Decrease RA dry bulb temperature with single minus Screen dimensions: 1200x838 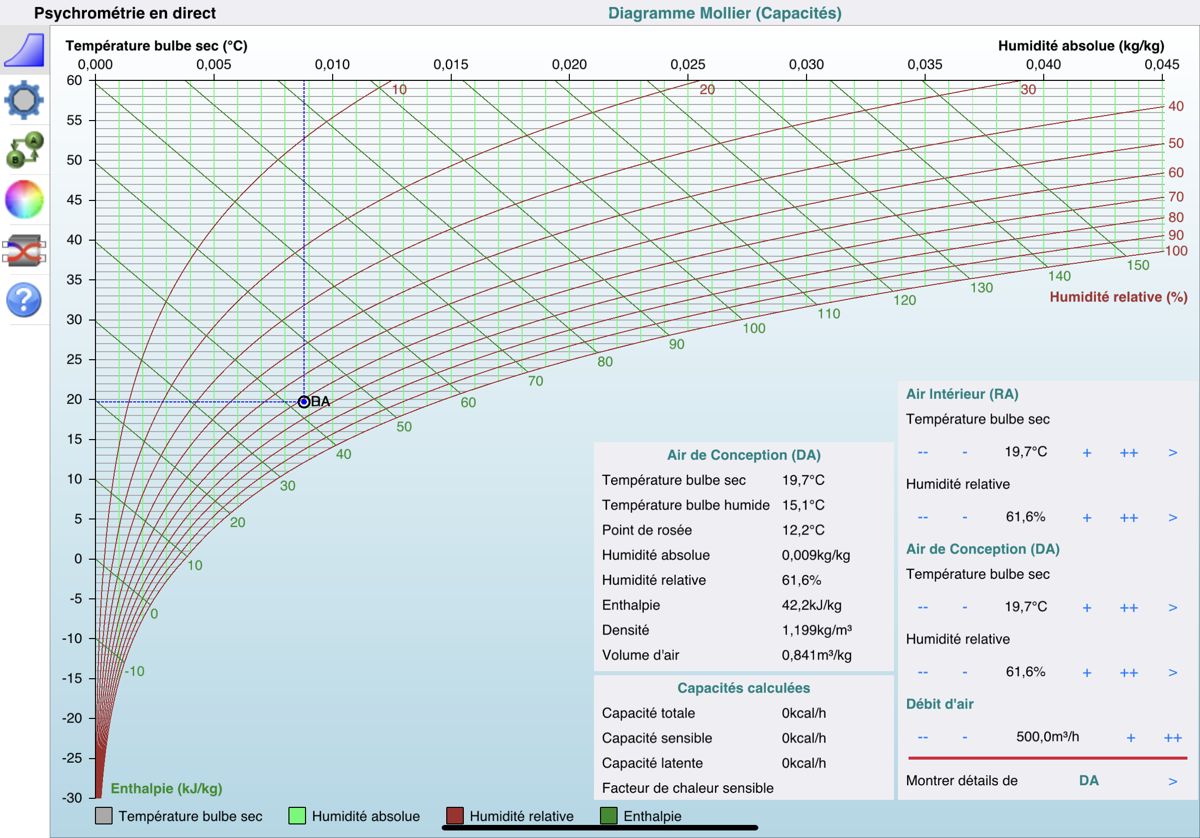point(965,452)
